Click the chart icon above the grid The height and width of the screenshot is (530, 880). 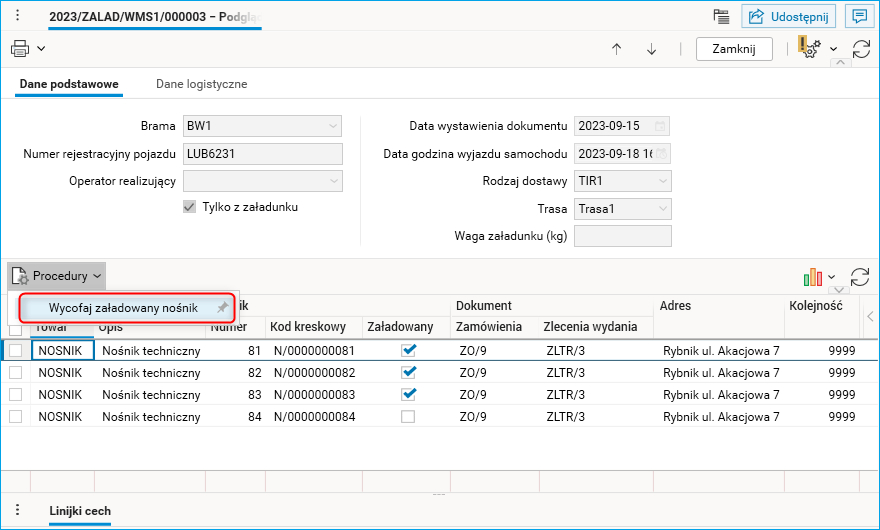pyautogui.click(x=813, y=277)
